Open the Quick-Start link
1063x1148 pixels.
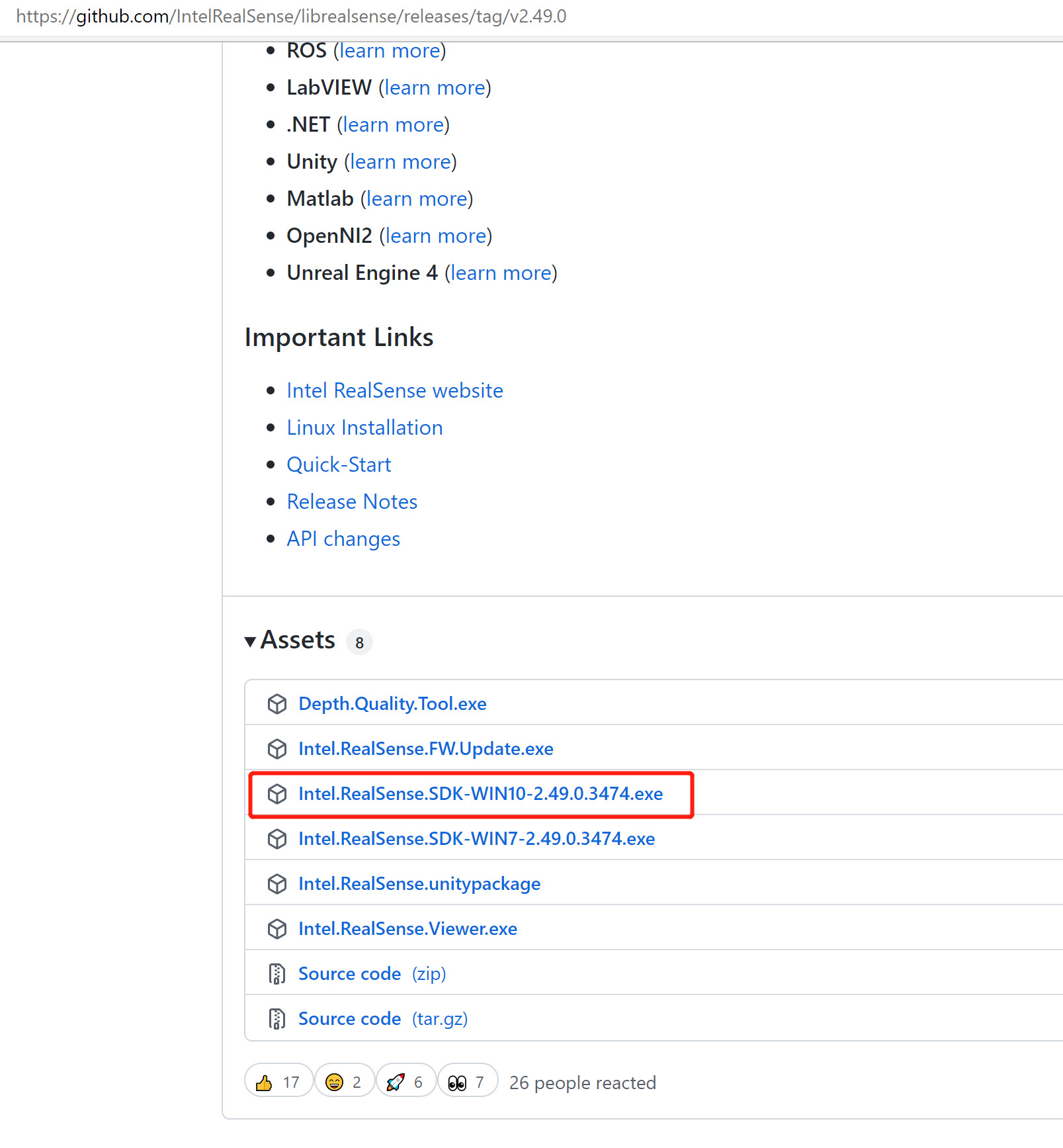tap(339, 465)
